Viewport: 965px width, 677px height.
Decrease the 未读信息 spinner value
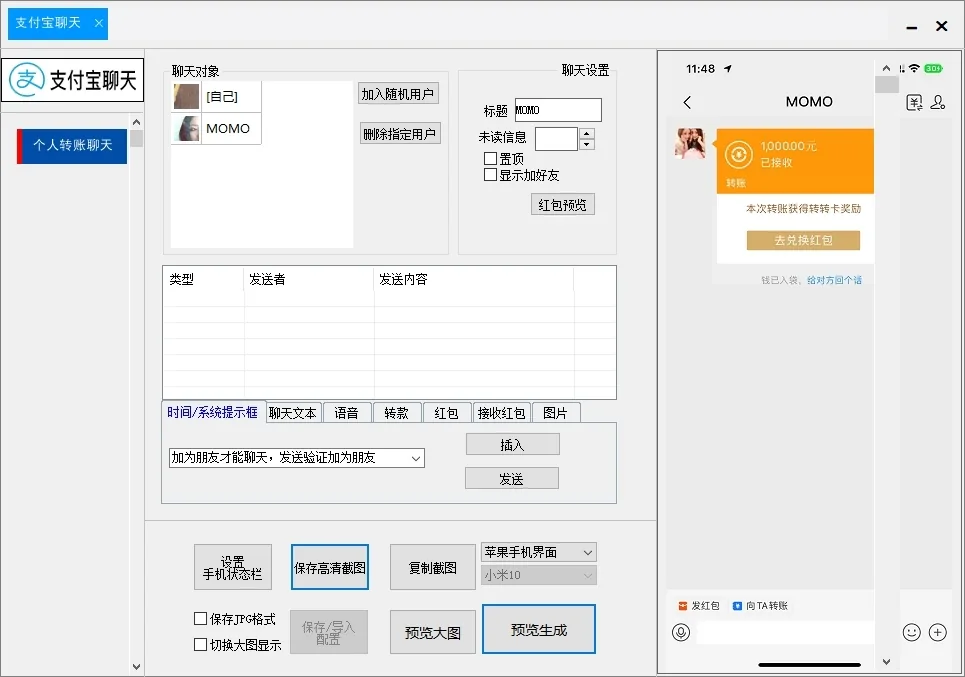coord(587,145)
